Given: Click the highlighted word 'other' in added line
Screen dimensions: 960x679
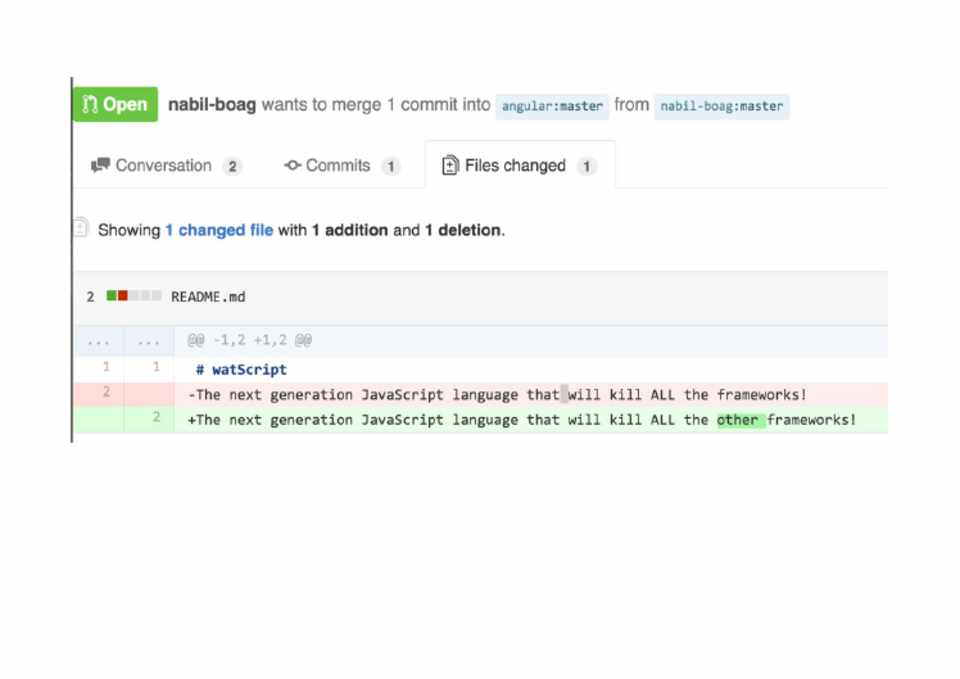Looking at the screenshot, I should click(x=738, y=420).
